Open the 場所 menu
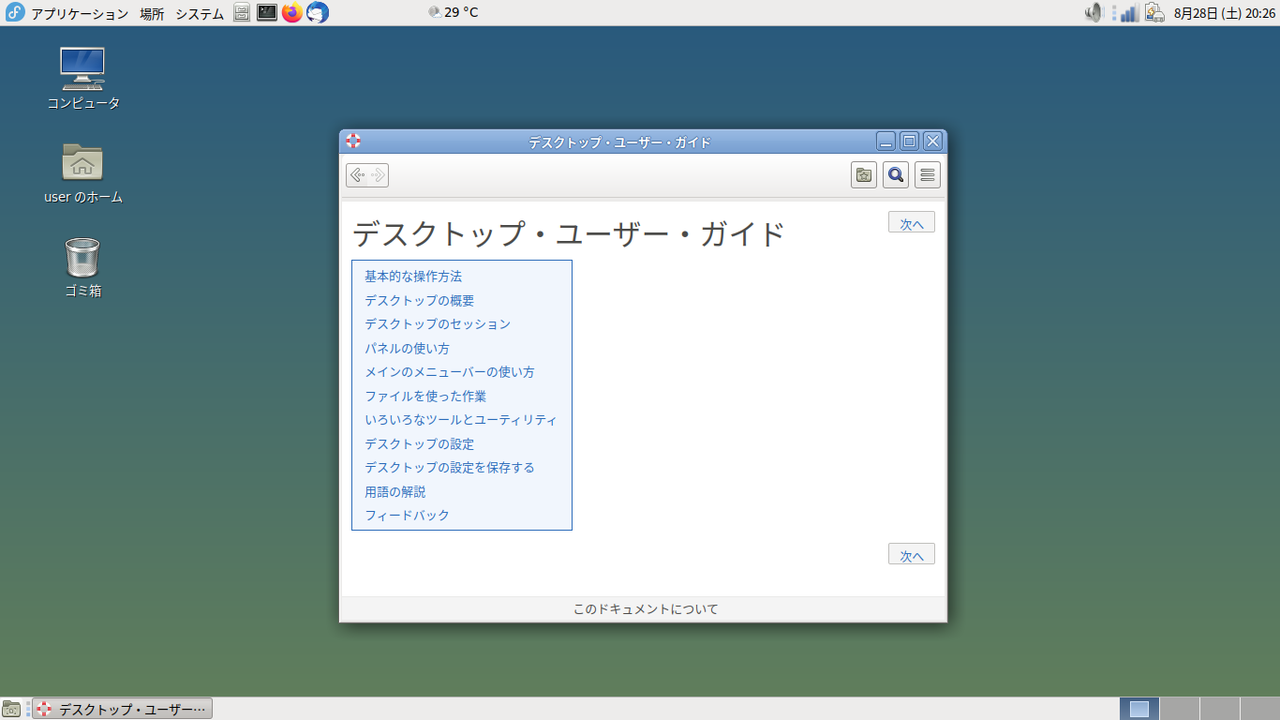 pos(152,14)
